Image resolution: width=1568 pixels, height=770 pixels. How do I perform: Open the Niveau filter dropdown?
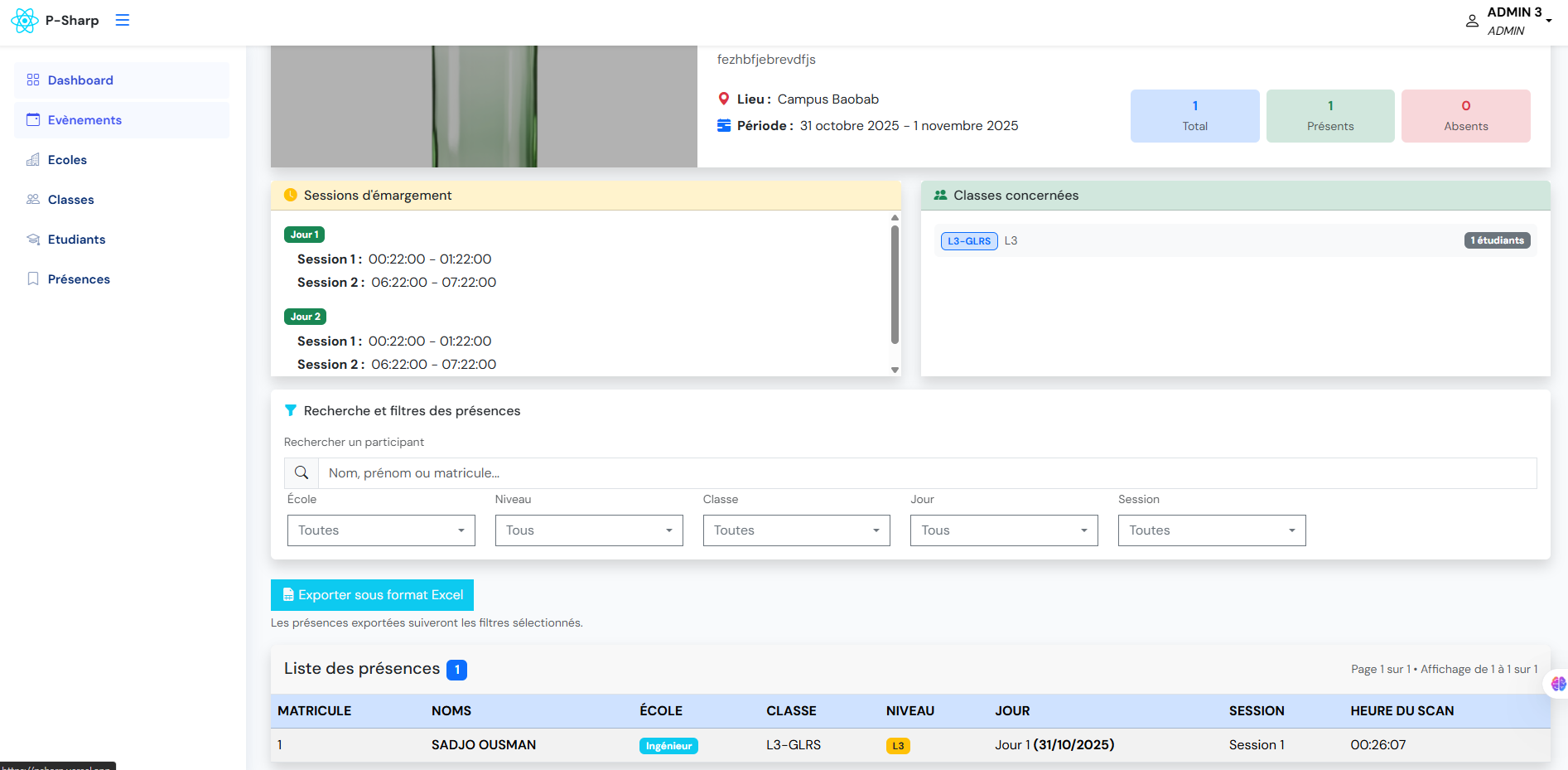pyautogui.click(x=589, y=530)
